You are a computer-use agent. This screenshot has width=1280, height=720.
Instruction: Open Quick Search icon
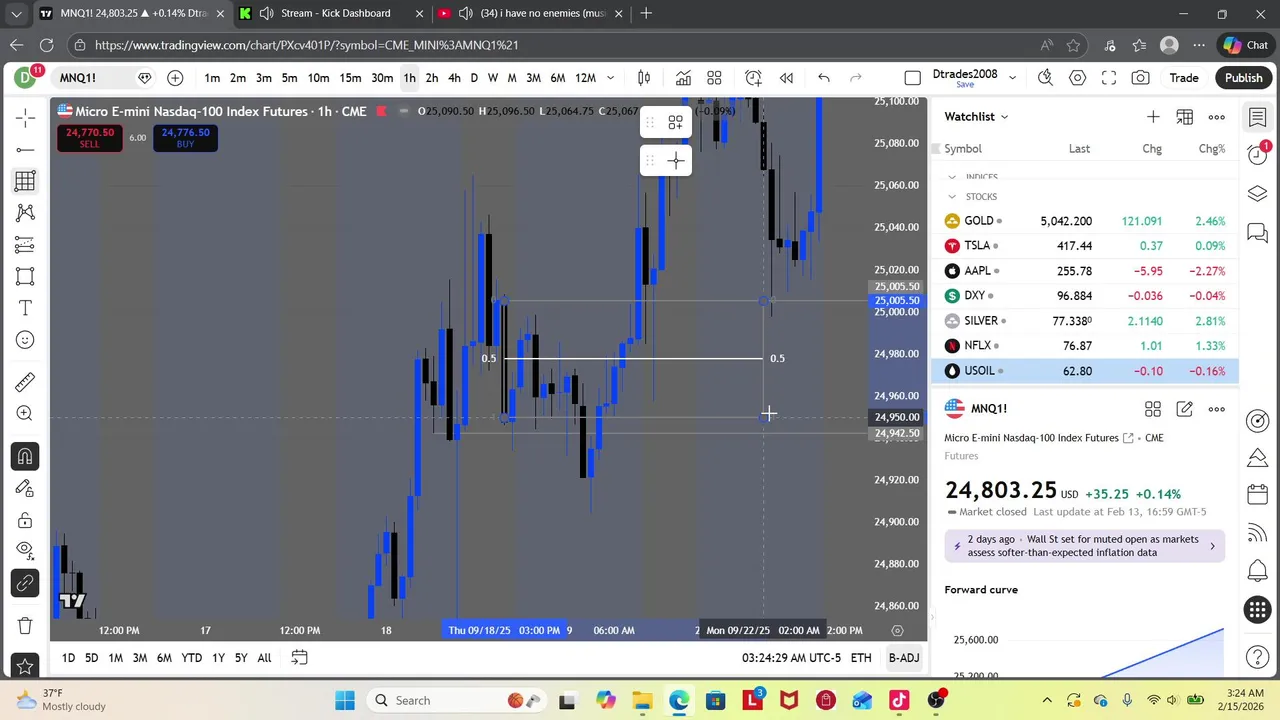1045,78
